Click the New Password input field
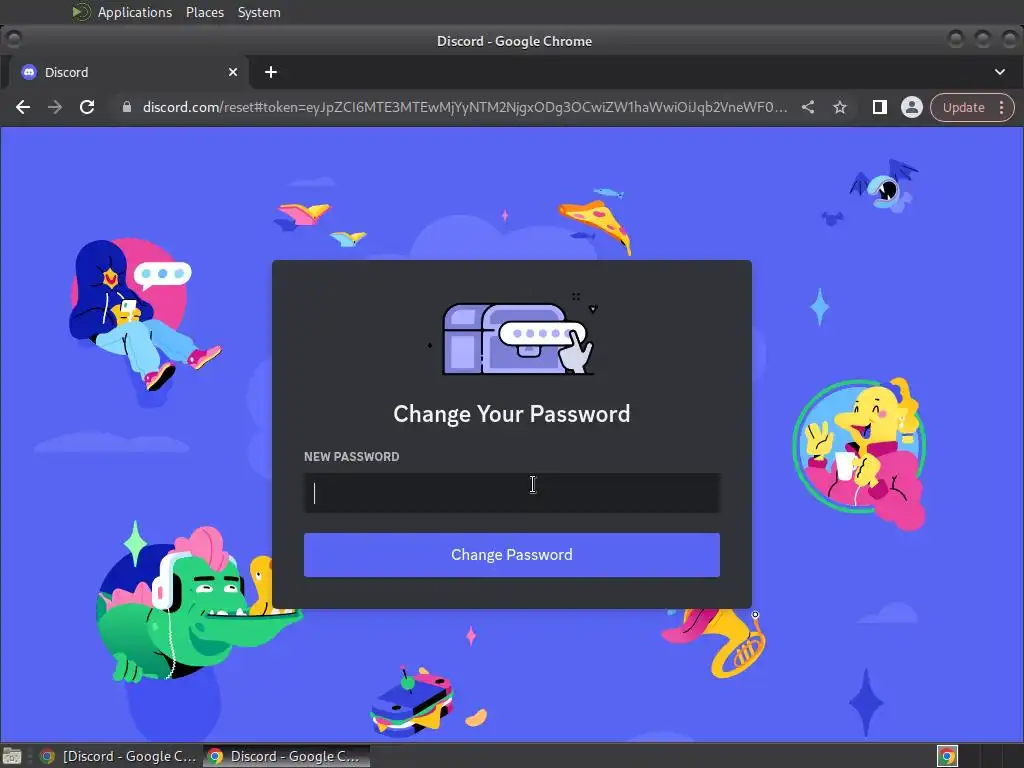Viewport: 1024px width, 768px height. pyautogui.click(x=511, y=493)
